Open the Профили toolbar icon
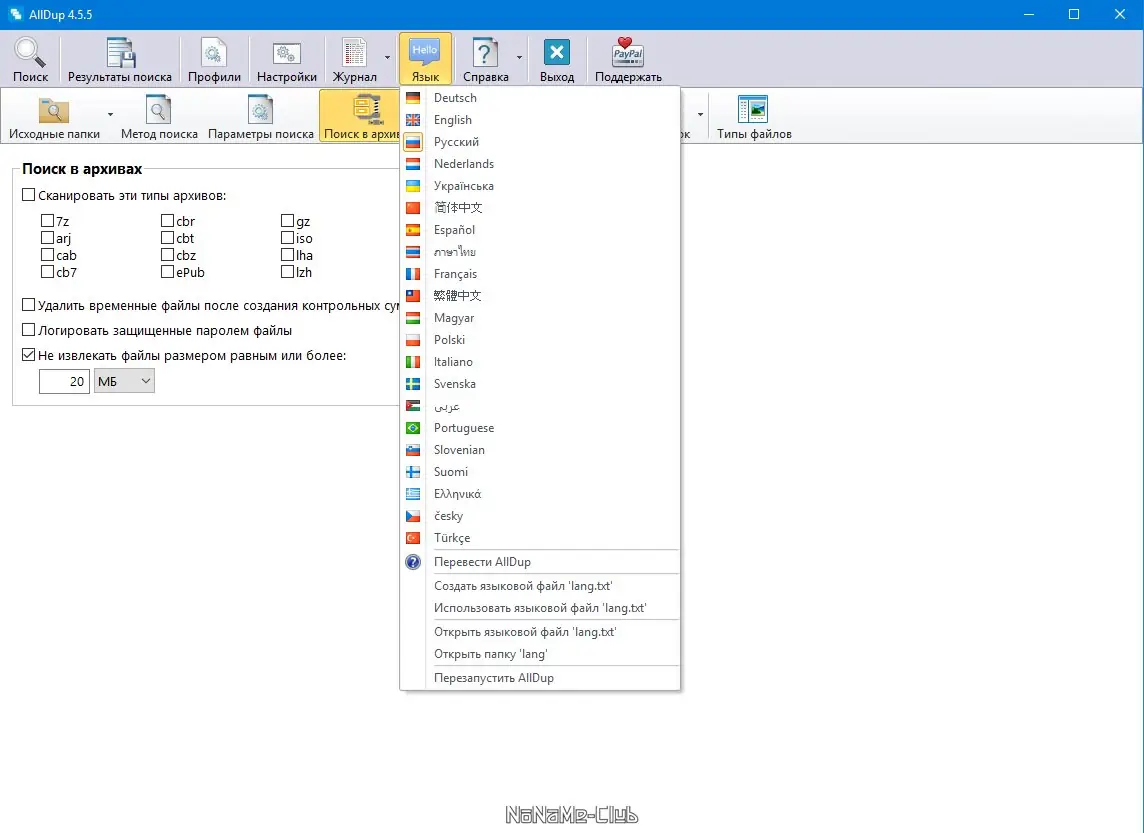This screenshot has height=833, width=1144. (x=214, y=53)
